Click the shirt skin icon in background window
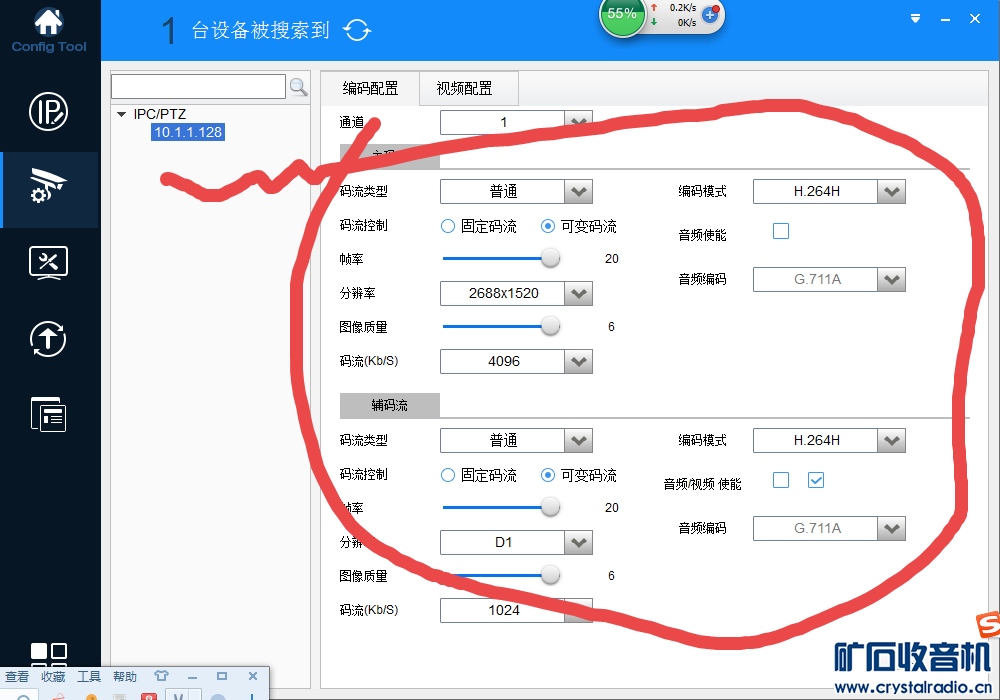Screen dimensions: 1000x700 [x=161, y=676]
